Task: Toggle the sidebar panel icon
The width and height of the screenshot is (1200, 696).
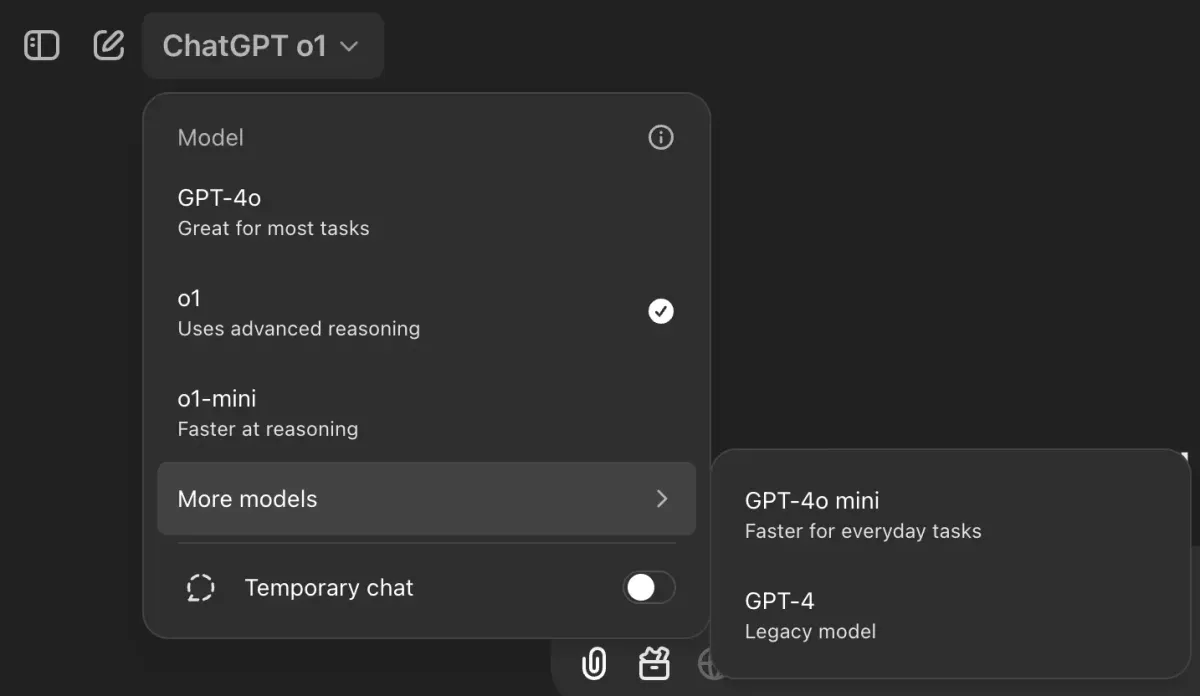Action: [41, 46]
